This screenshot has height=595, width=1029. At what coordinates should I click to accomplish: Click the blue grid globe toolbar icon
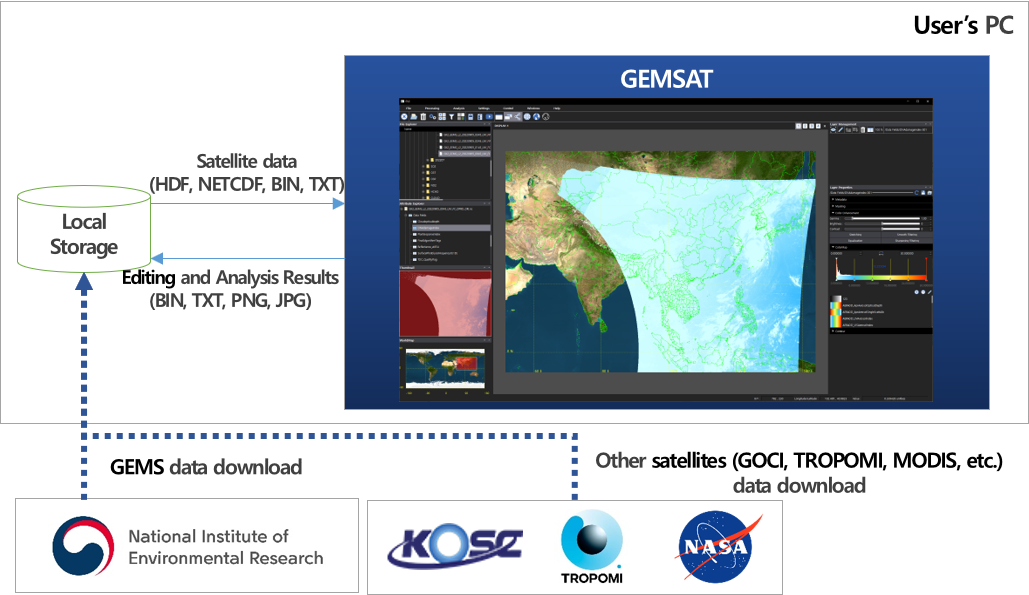click(527, 117)
